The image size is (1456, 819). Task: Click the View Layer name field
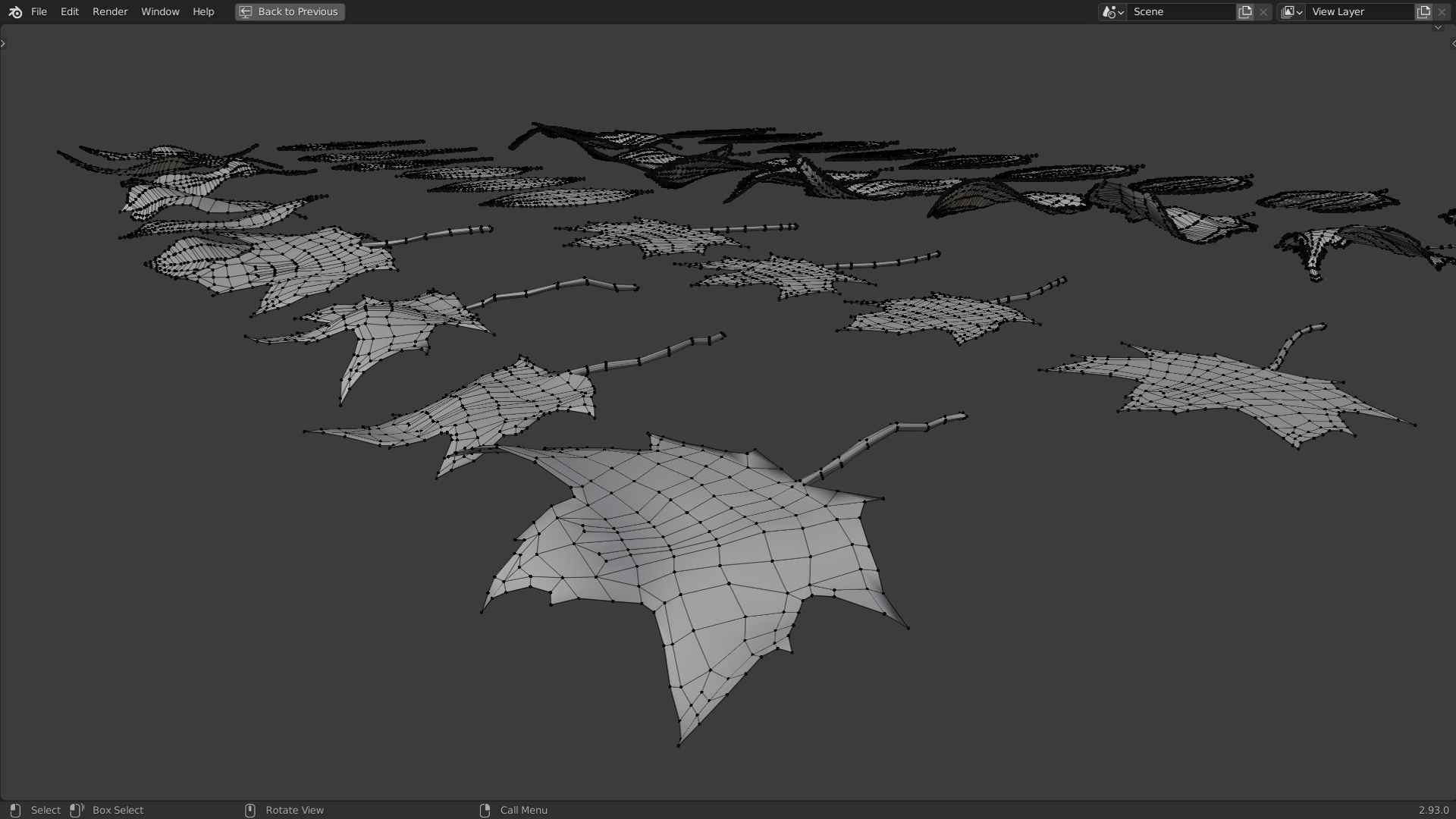tap(1359, 12)
